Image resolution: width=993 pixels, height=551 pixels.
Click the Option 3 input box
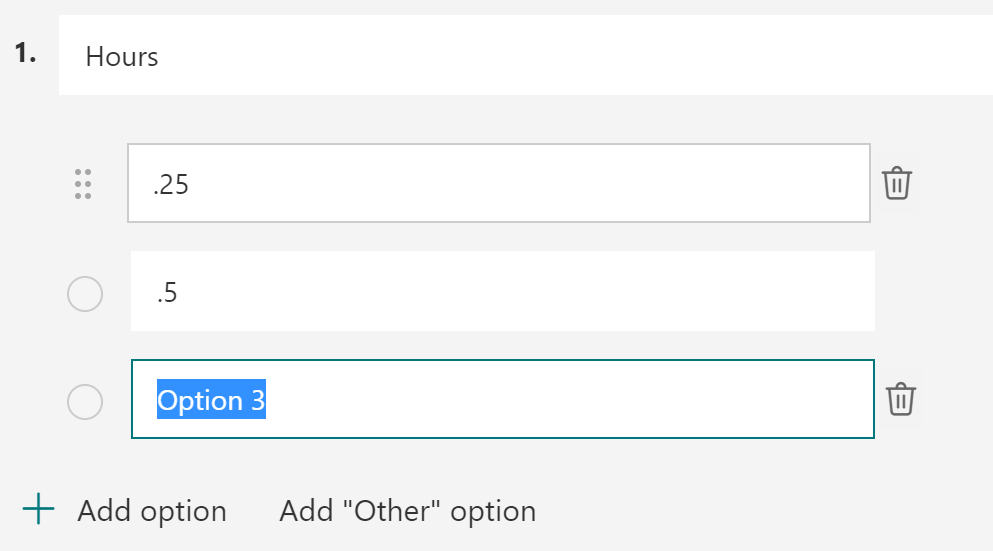(x=502, y=399)
